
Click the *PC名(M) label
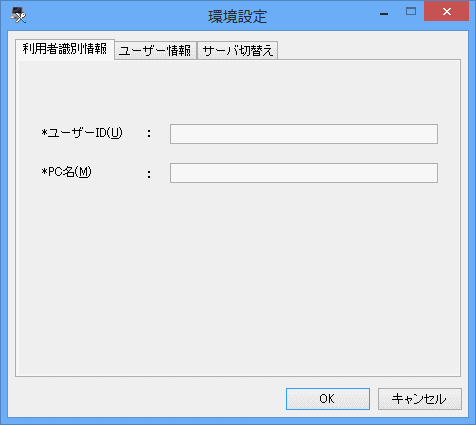[66, 172]
